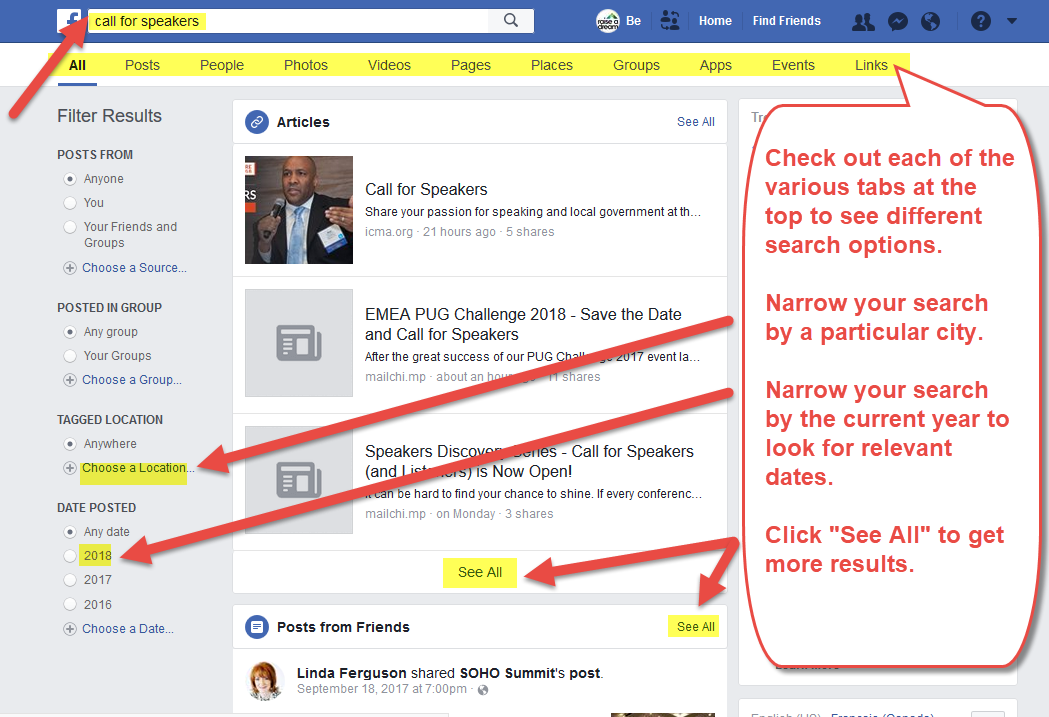The height and width of the screenshot is (717, 1049).
Task: Click the plus icon beside Choose a Source
Action: [x=70, y=268]
